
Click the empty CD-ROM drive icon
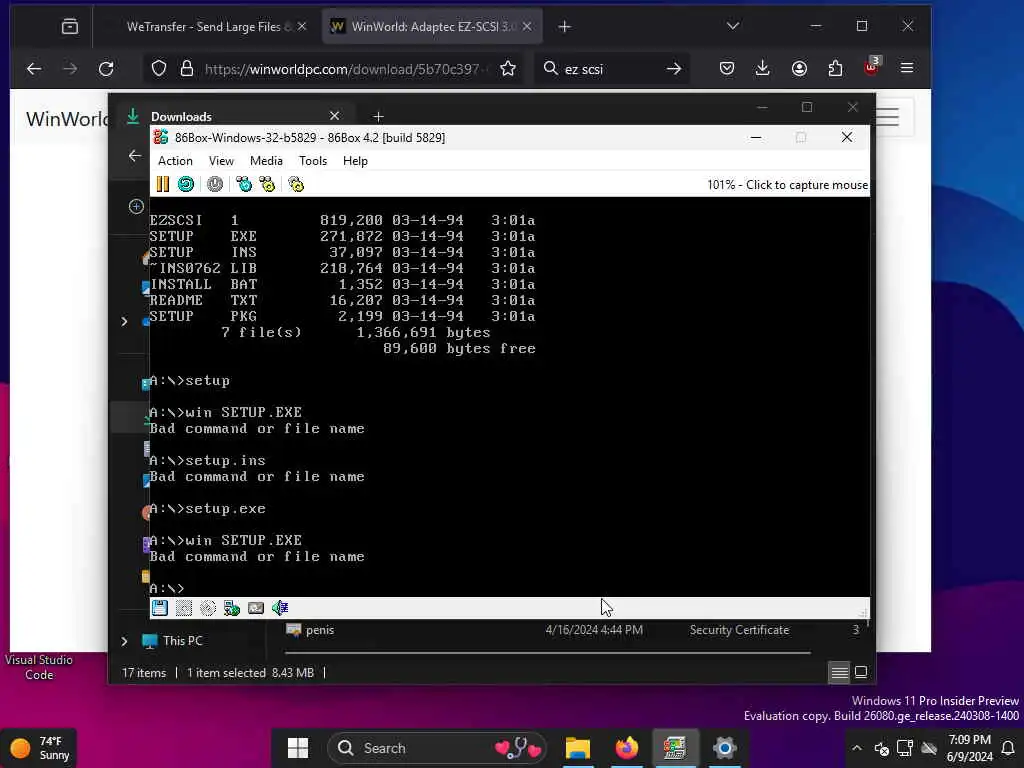(208, 608)
